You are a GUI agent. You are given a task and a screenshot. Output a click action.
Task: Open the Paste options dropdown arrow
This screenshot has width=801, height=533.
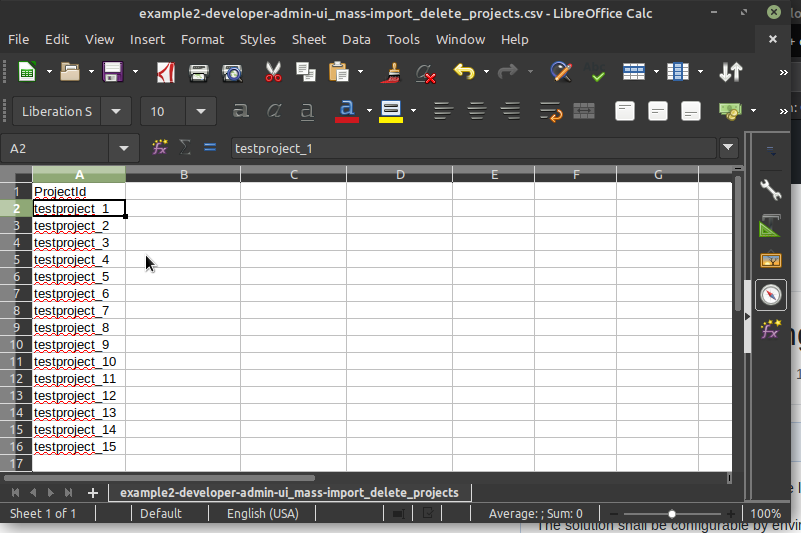tap(360, 72)
